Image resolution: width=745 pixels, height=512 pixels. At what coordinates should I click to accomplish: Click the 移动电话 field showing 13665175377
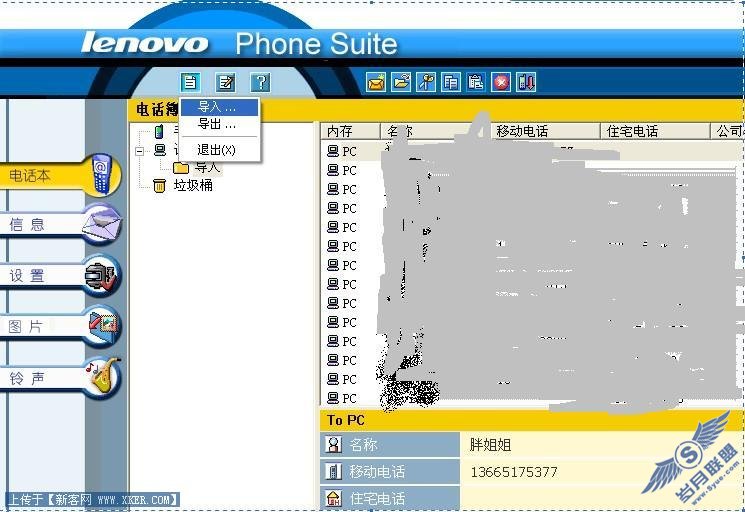602,472
